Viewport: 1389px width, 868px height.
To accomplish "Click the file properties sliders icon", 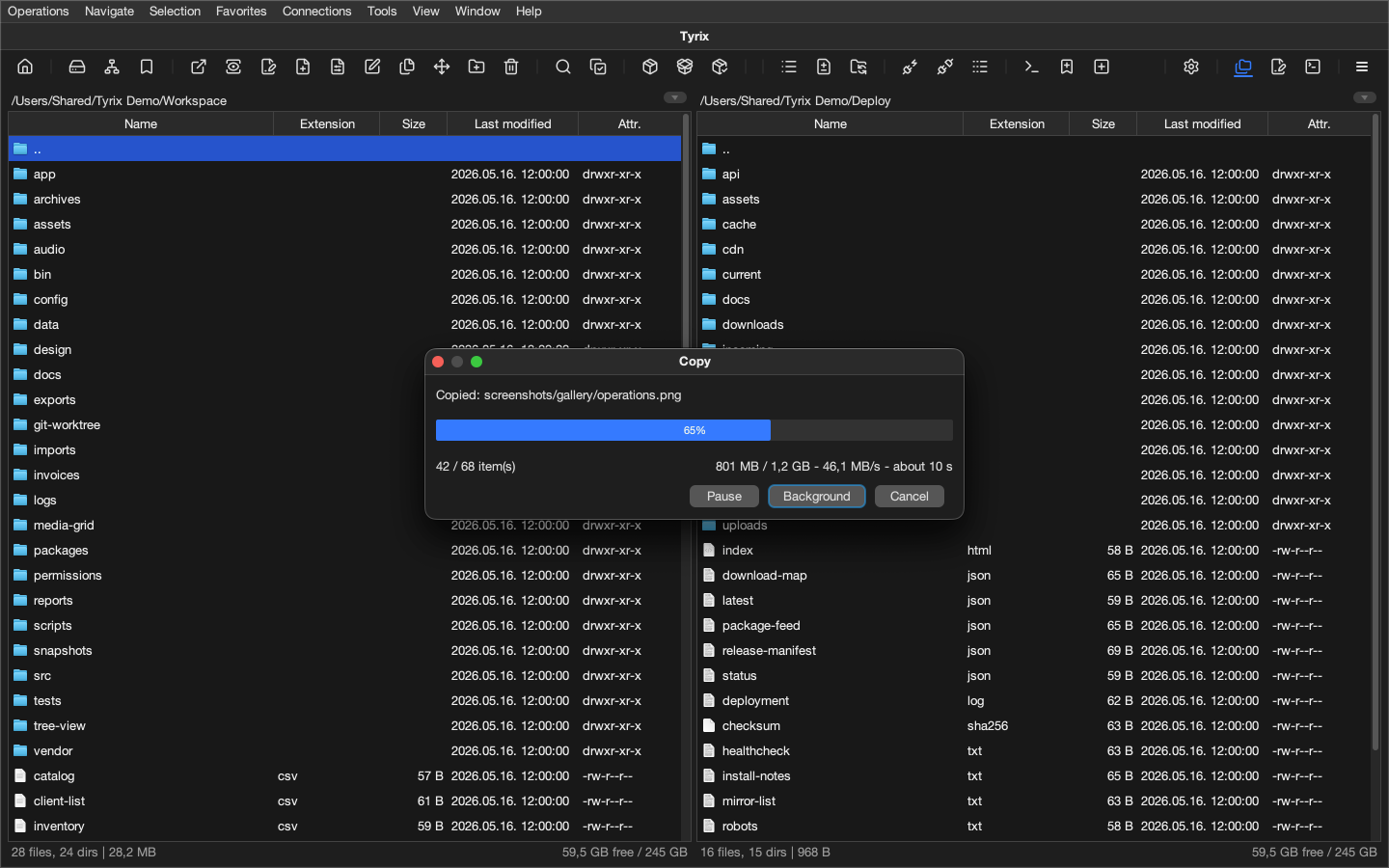I will tap(338, 67).
